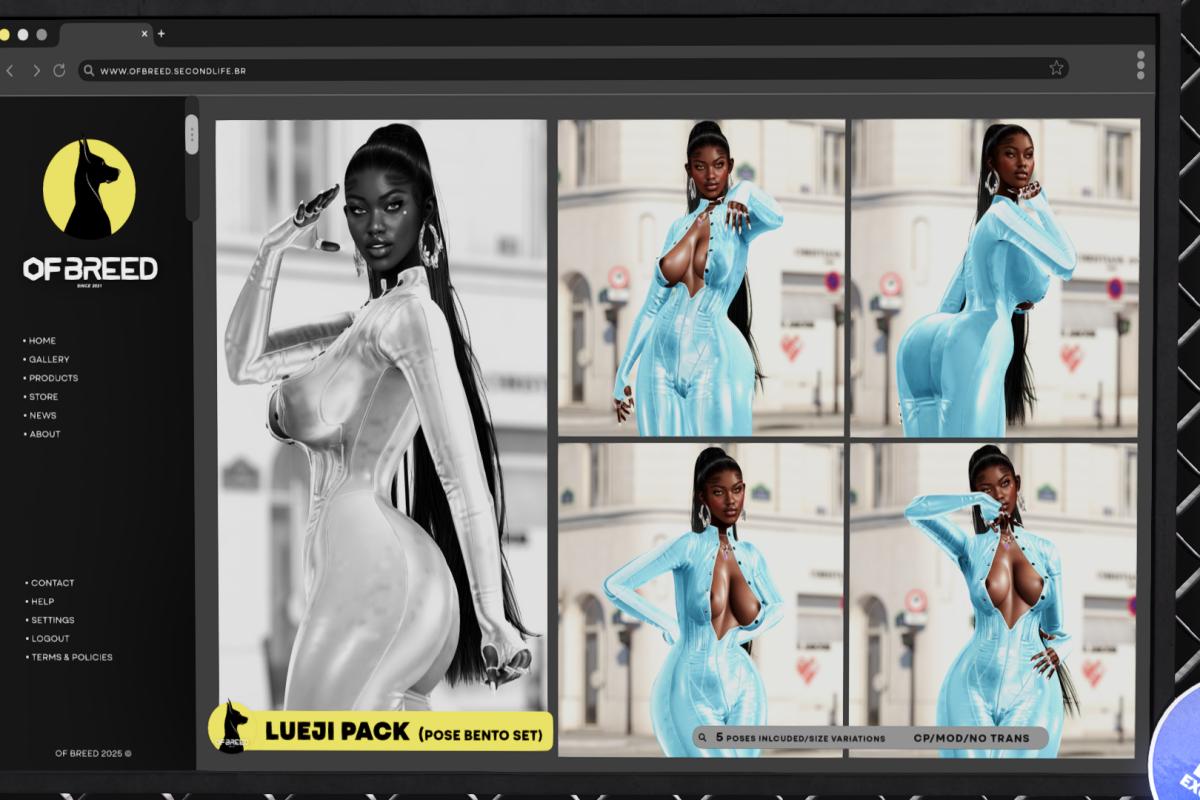The image size is (1200, 800).
Task: Open the Settings link in sidebar
Action: pos(52,620)
